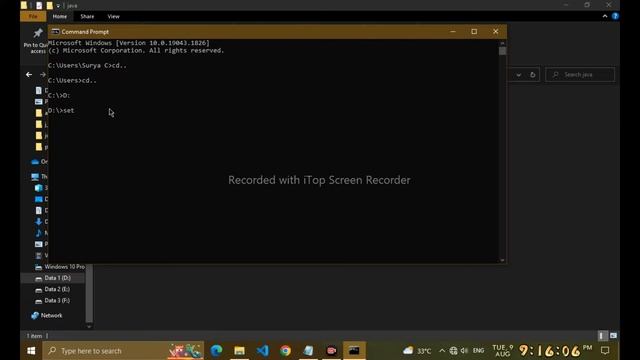Open network settings from tray icon
Image resolution: width=640 pixels, height=360 pixels.
coord(453,351)
